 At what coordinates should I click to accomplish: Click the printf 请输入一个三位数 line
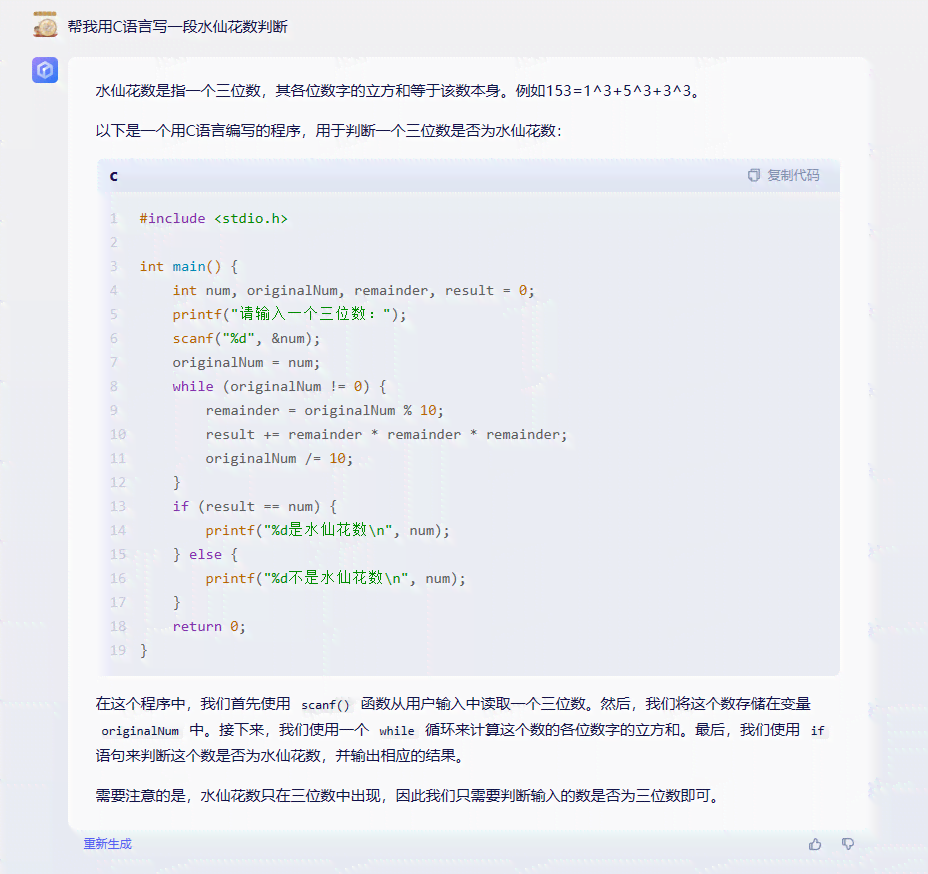click(x=289, y=314)
